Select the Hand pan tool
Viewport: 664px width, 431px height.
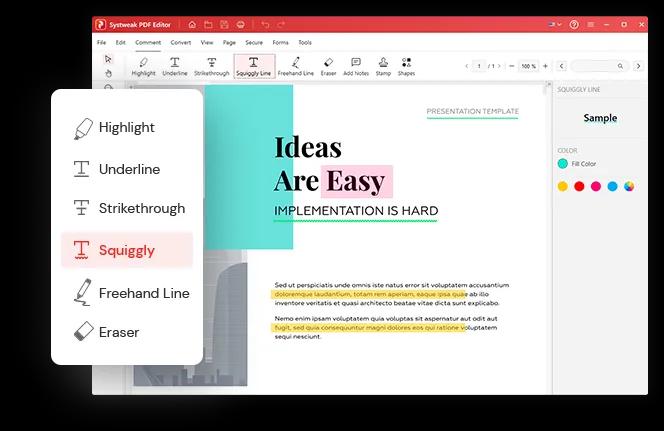click(108, 73)
